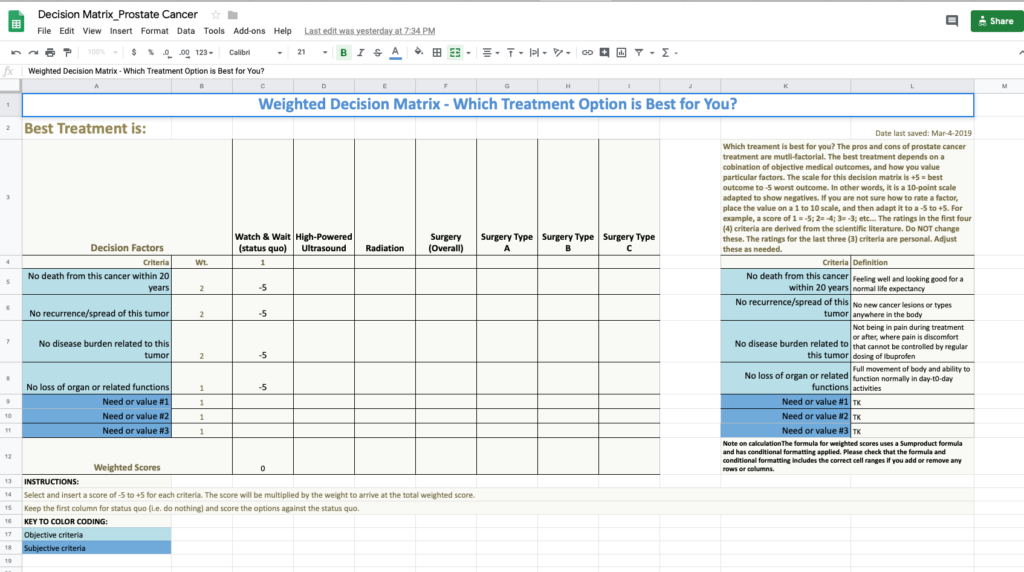Select column K header
1024x572 pixels.
[786, 86]
